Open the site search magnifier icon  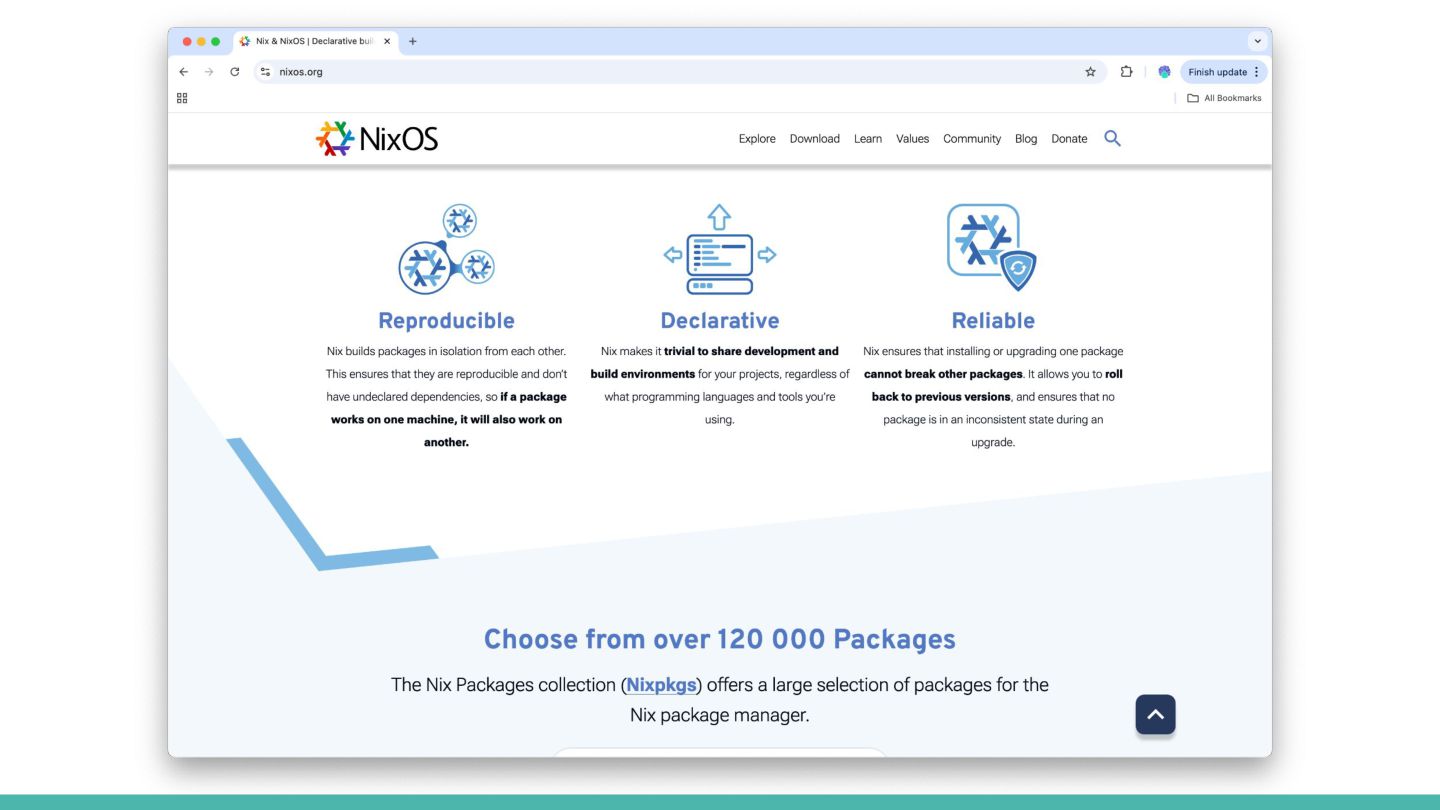(1112, 139)
